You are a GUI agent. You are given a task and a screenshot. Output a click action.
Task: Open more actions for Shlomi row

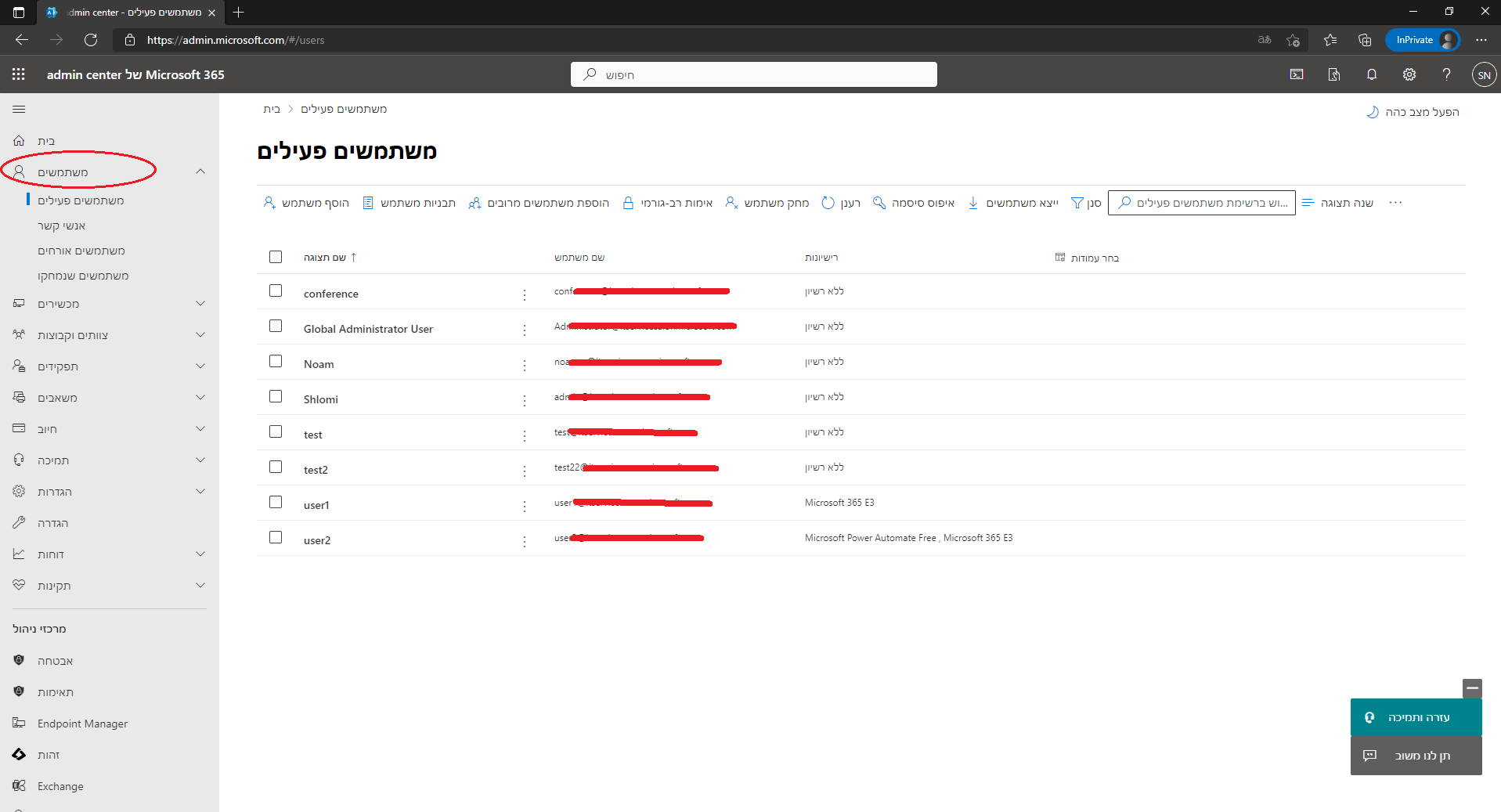(525, 400)
